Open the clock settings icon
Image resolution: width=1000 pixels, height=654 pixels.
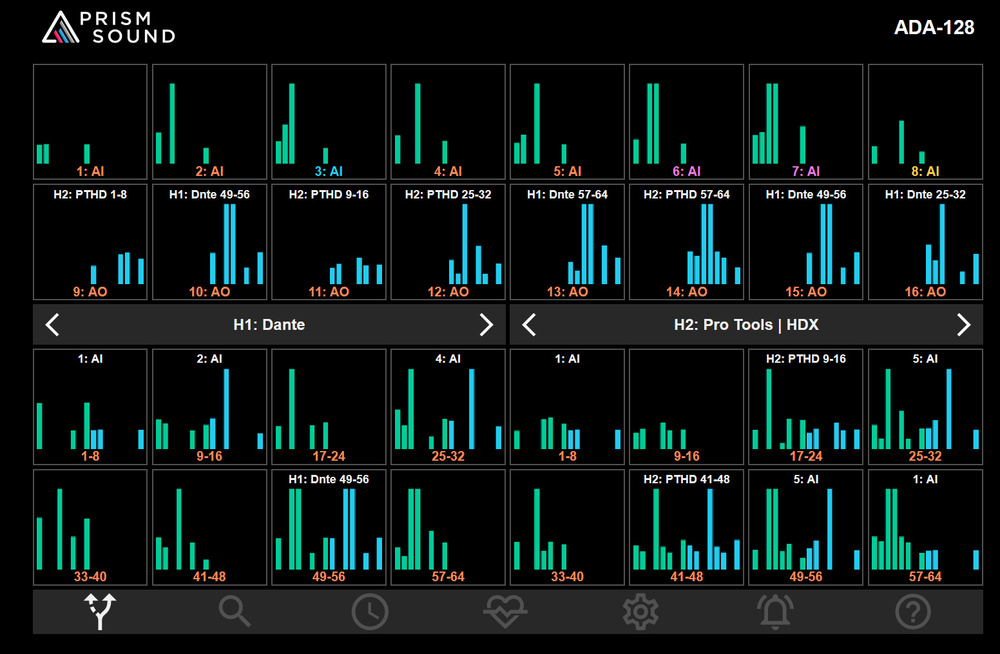click(370, 611)
